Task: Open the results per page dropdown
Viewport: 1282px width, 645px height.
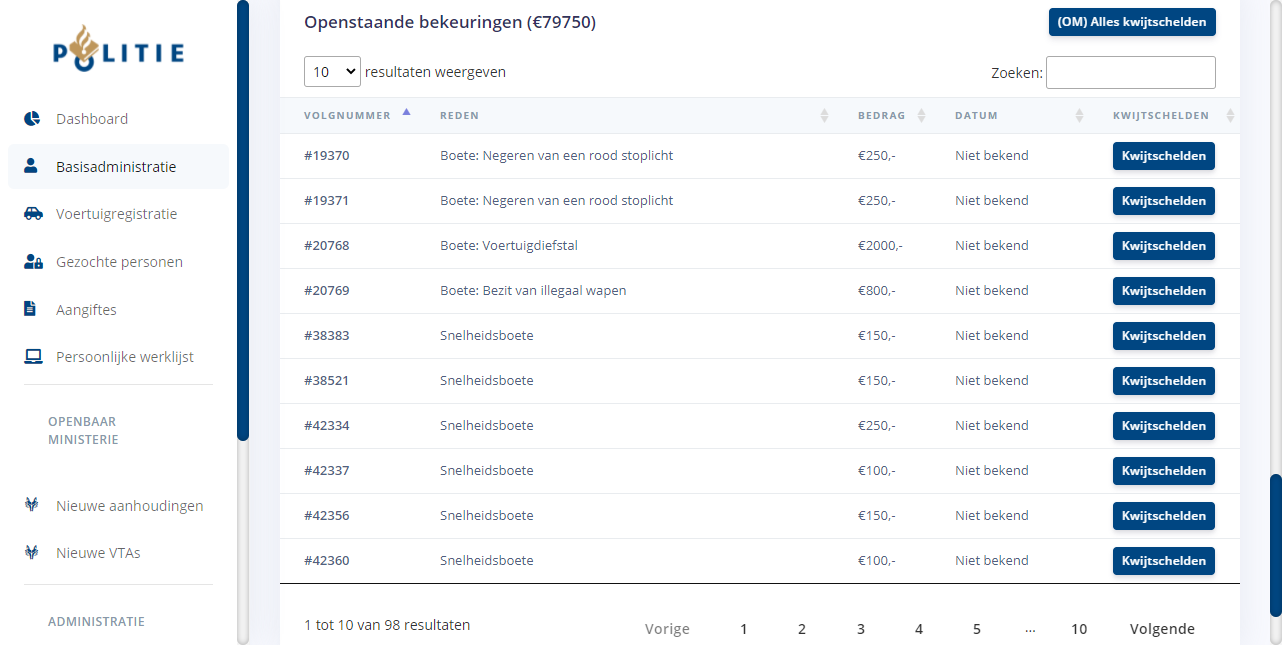Action: pyautogui.click(x=332, y=72)
